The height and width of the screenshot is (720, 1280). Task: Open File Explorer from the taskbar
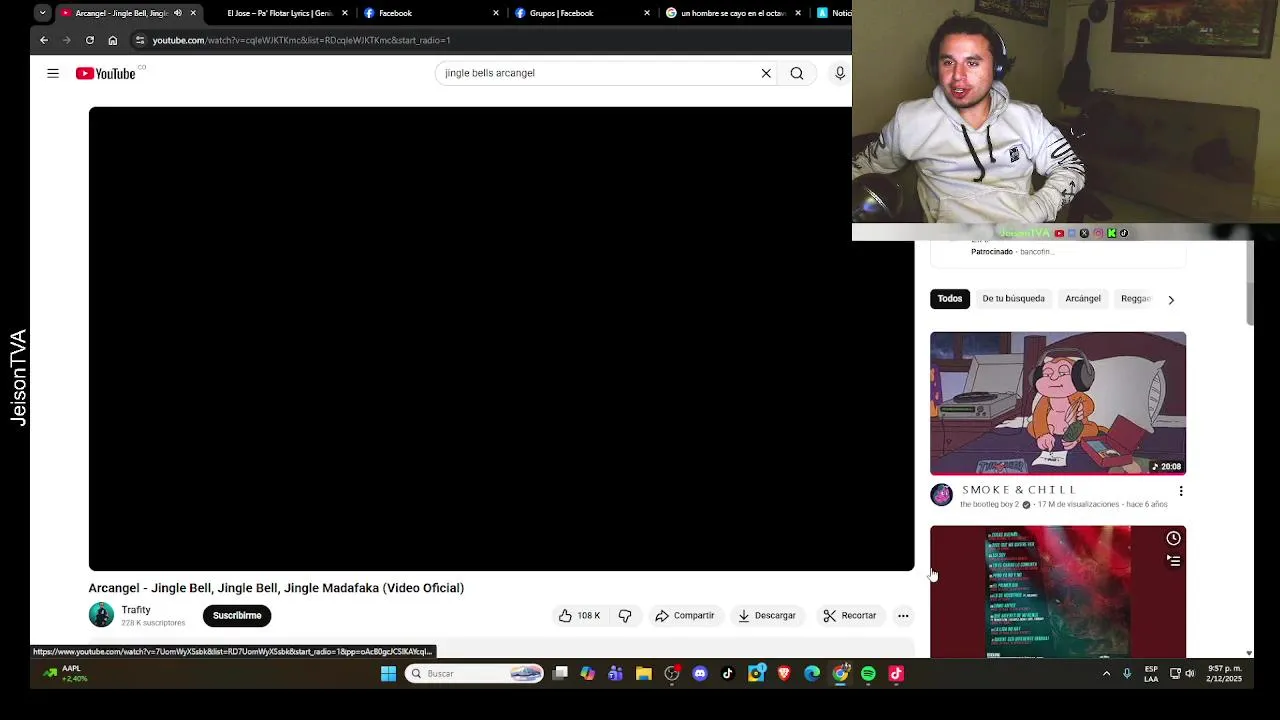[644, 674]
